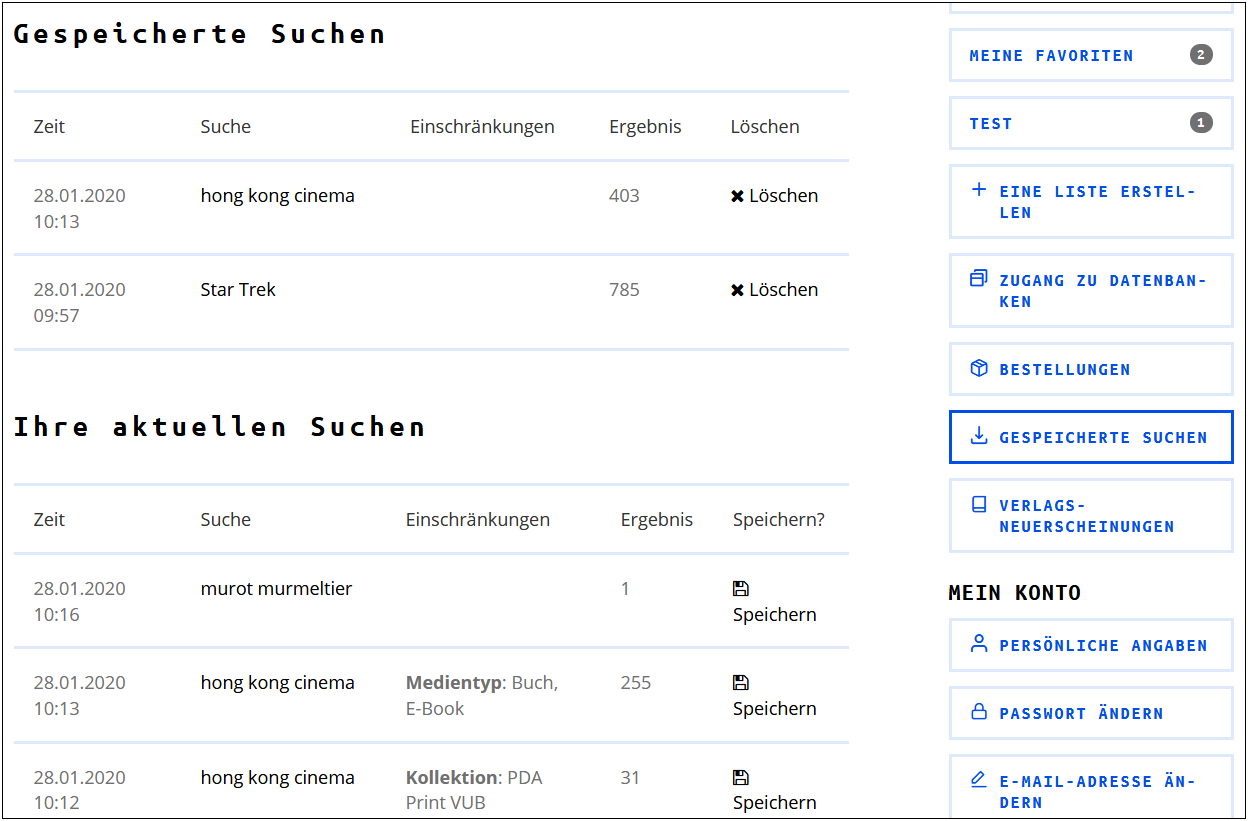The height and width of the screenshot is (821, 1248).
Task: Click the lock icon for Passwort ändern
Action: click(x=979, y=712)
